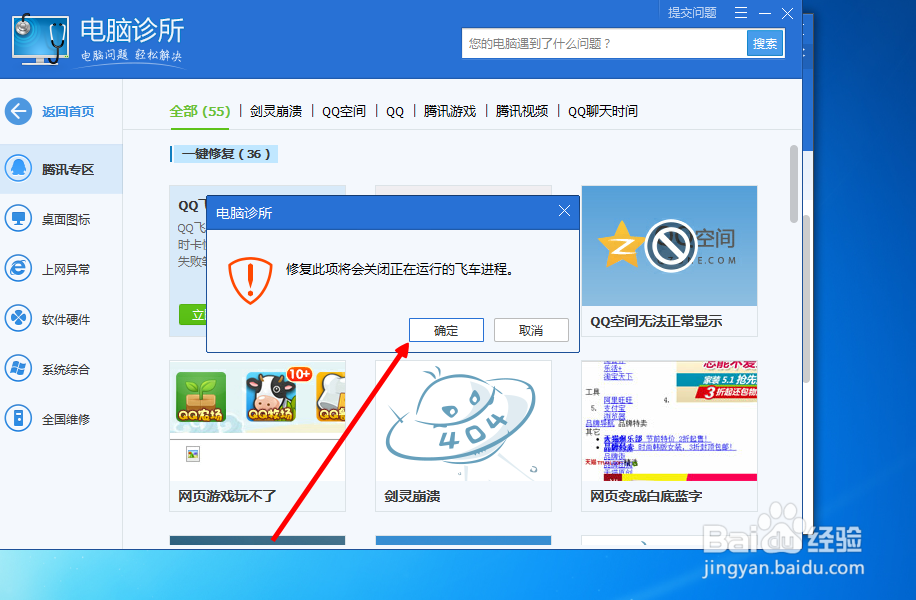Click 取消 to cancel the repair
The image size is (916, 600).
(531, 330)
